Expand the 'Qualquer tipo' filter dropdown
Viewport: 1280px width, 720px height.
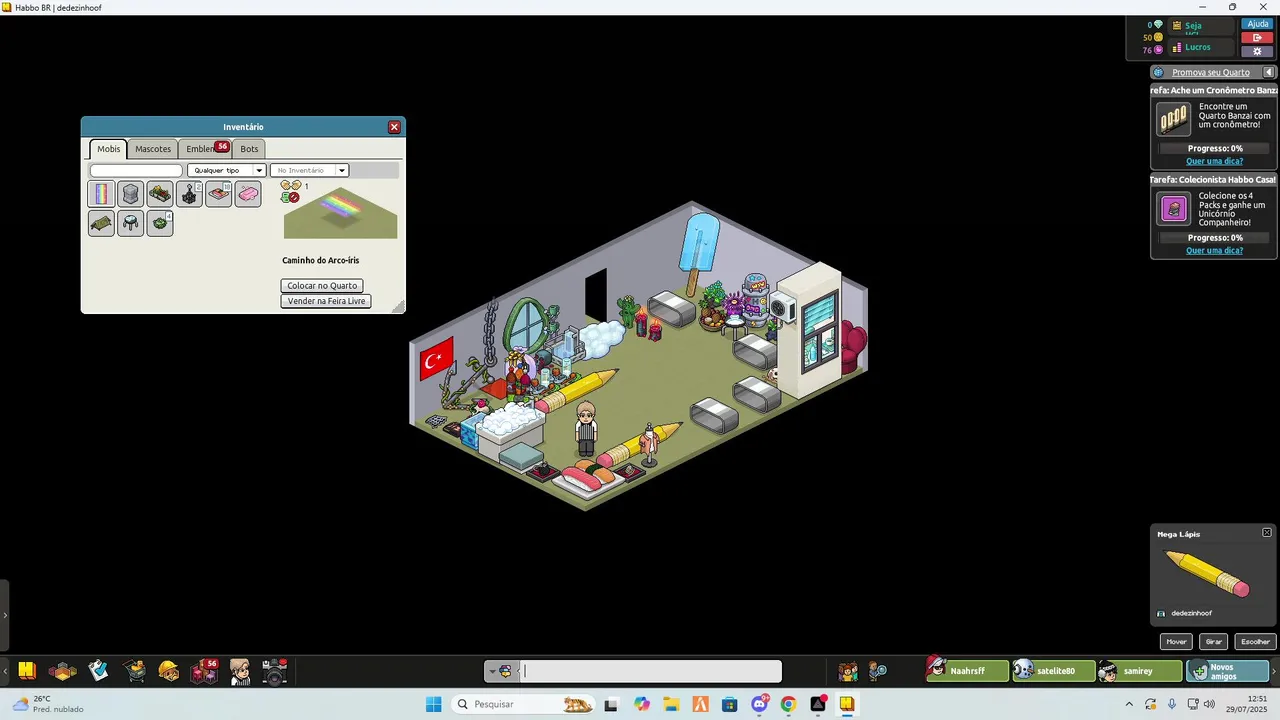pos(226,170)
